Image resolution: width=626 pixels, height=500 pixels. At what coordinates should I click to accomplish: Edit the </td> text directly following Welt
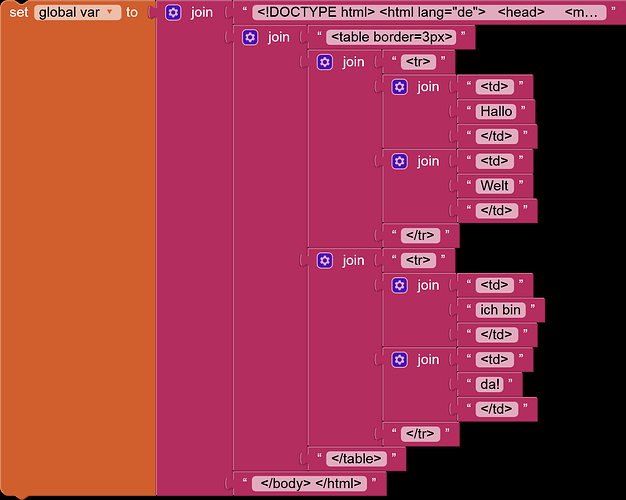coord(497,210)
